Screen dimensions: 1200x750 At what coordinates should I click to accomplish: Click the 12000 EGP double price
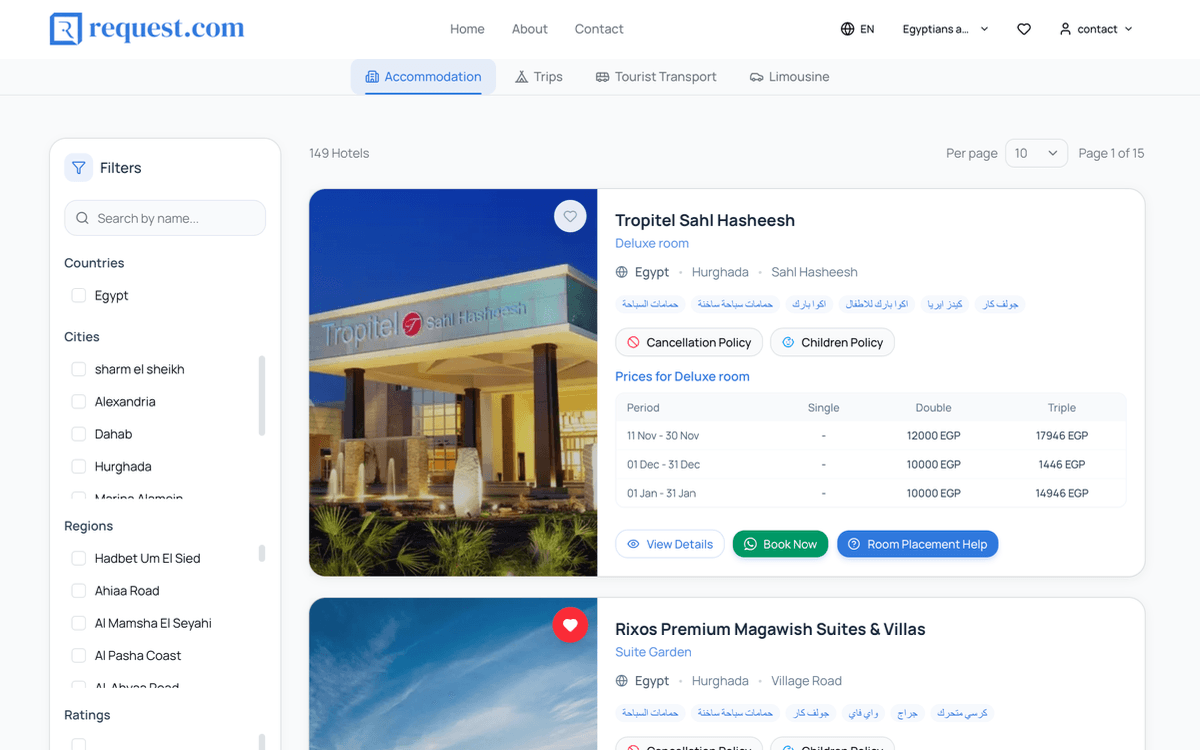[x=934, y=436]
